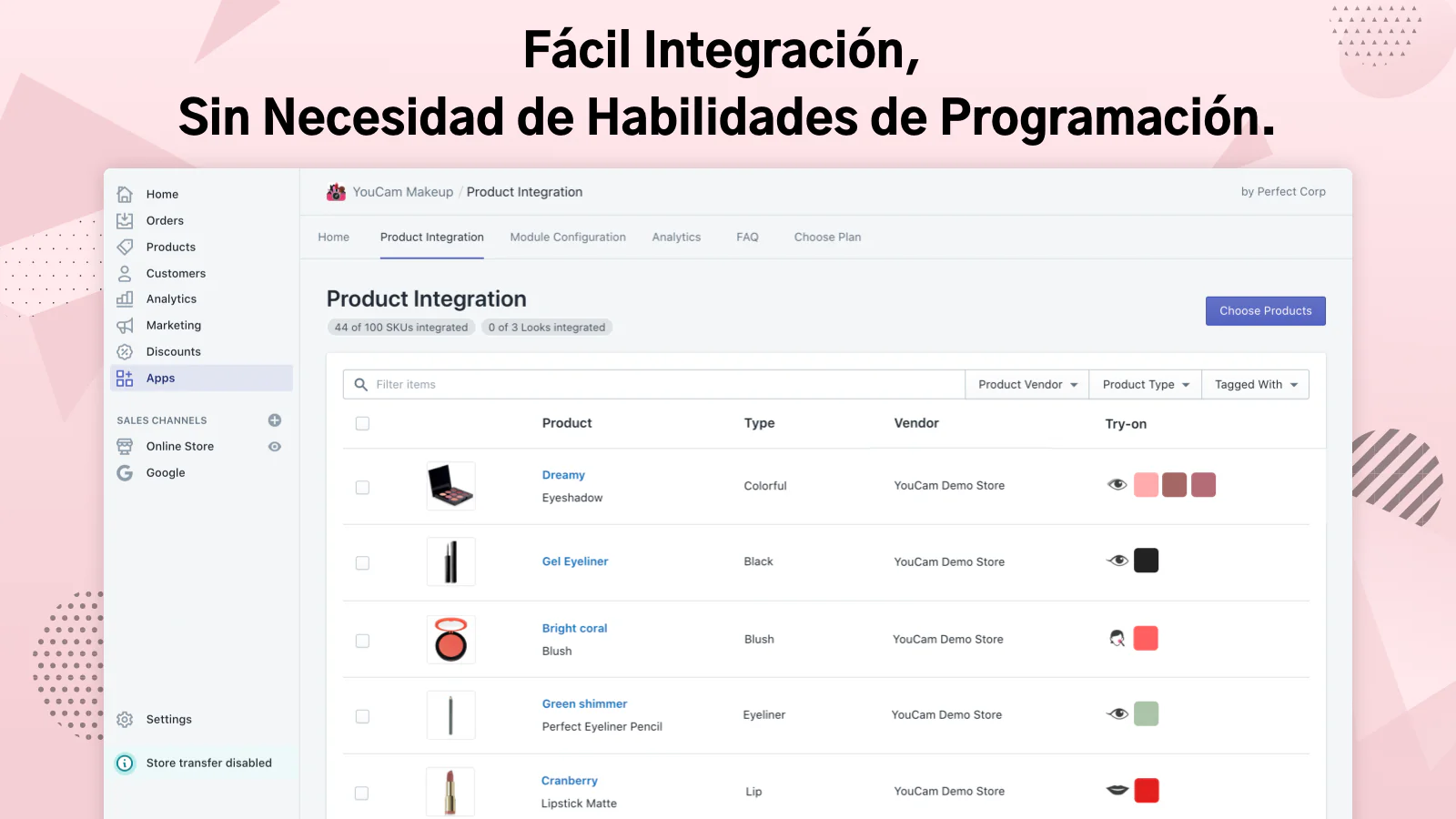
Task: Click the Gel Eyeliner product thumbnail
Action: [x=451, y=561]
